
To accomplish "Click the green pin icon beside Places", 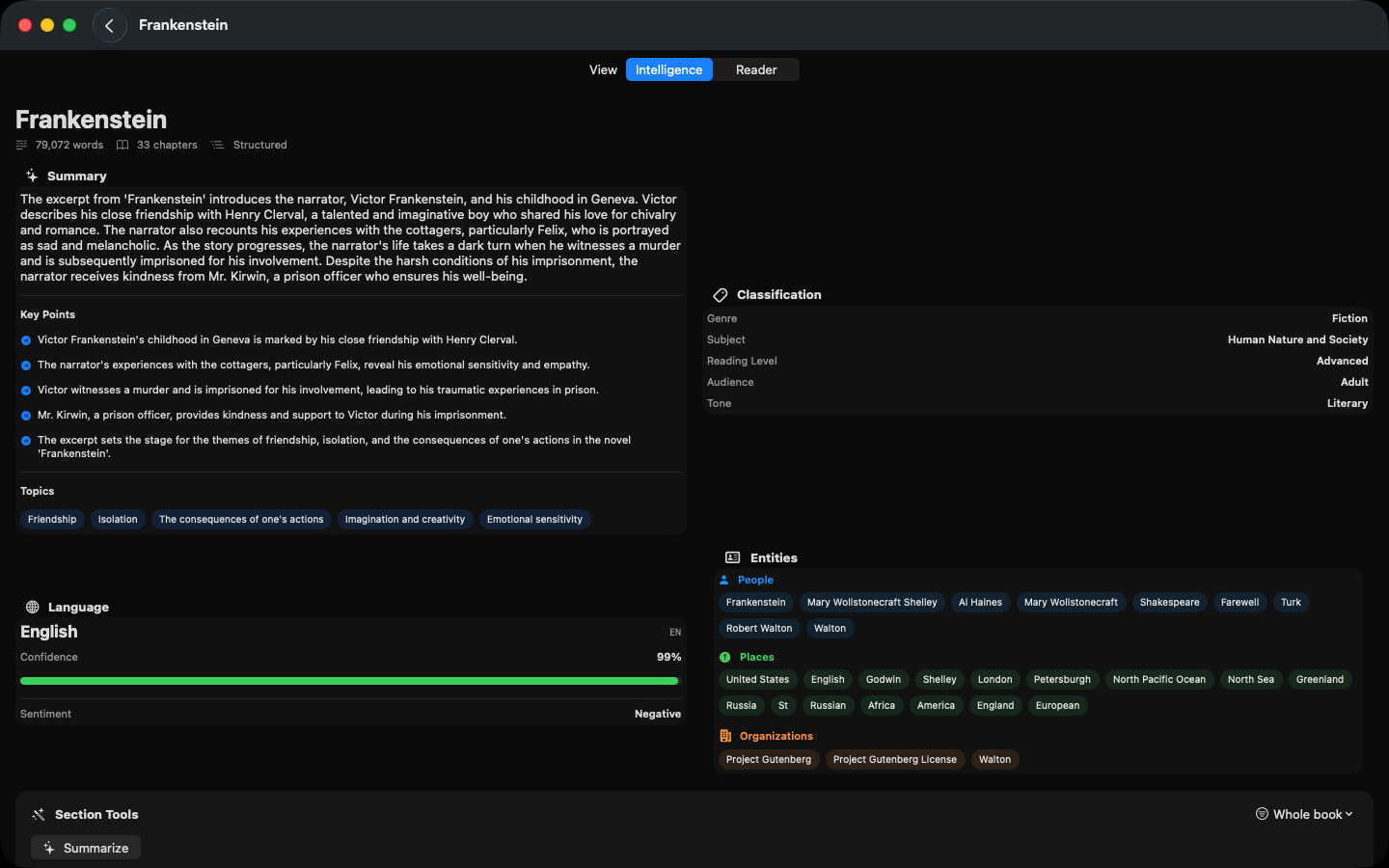I will [x=725, y=657].
